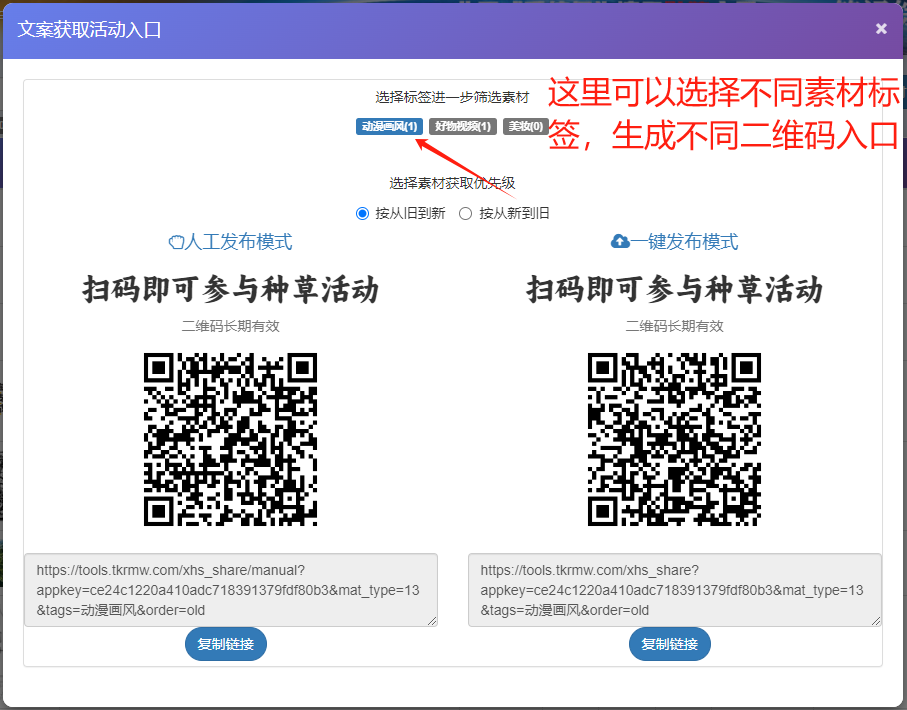Select the 动漫画风(1) tag
This screenshot has width=907, height=710.
coord(389,126)
